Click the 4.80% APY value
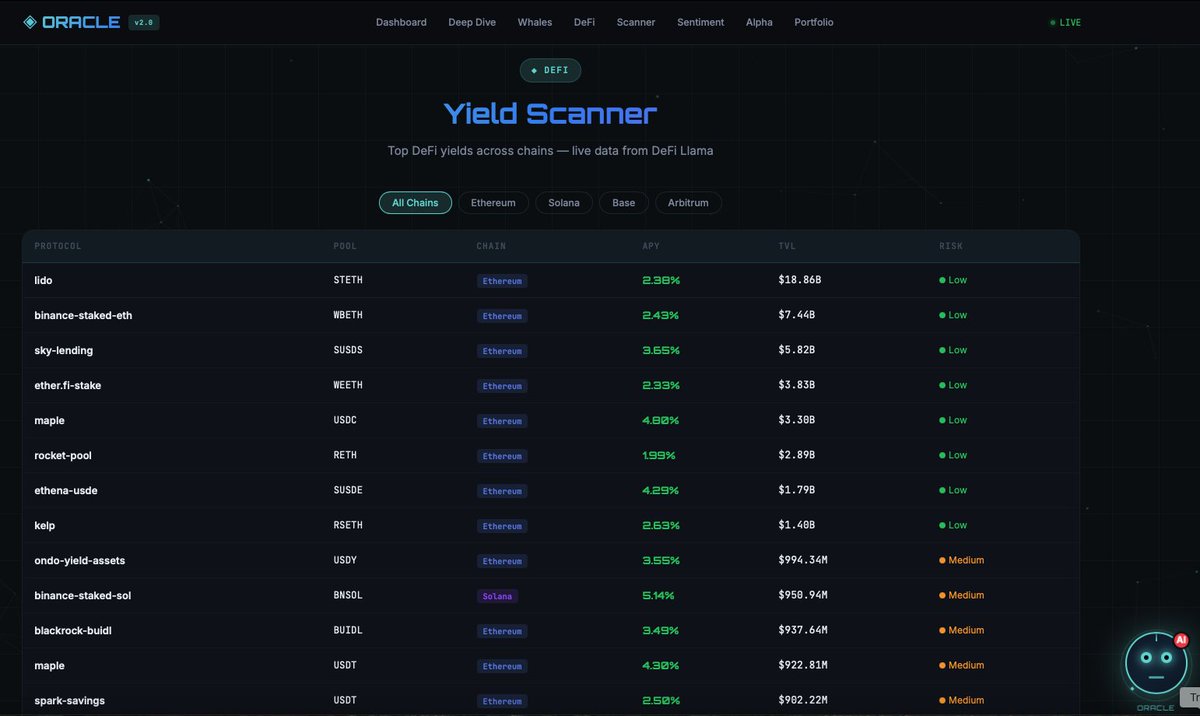1200x716 pixels. coord(661,420)
